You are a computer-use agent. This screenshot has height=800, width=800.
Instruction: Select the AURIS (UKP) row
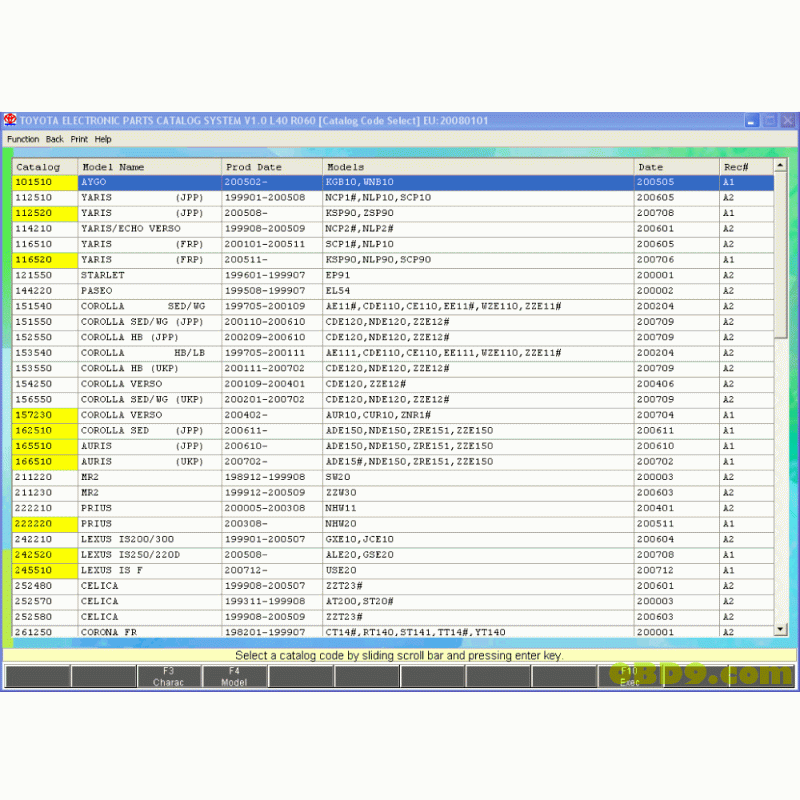coord(393,462)
